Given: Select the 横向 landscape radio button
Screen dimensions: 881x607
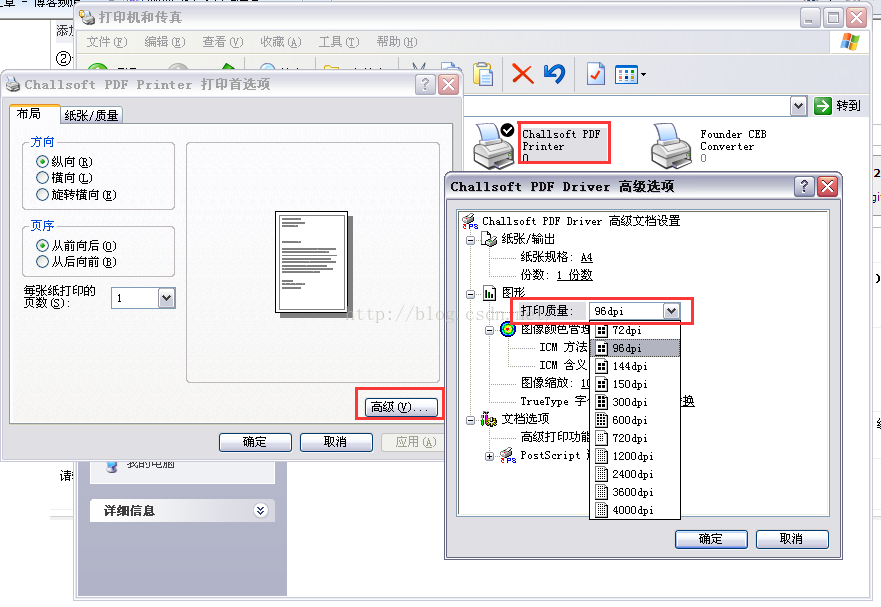Looking at the screenshot, I should click(x=42, y=178).
